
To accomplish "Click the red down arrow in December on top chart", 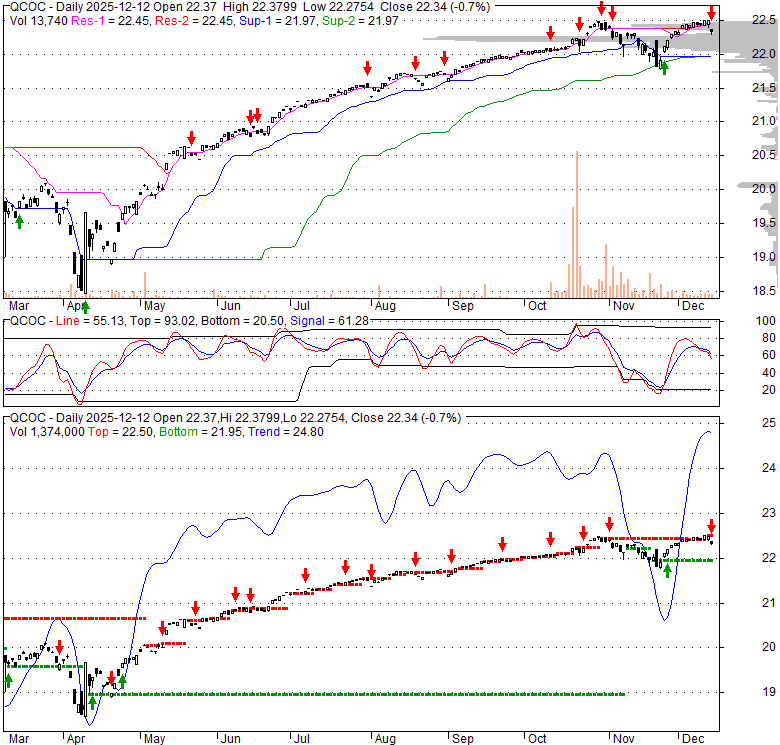I will [712, 13].
